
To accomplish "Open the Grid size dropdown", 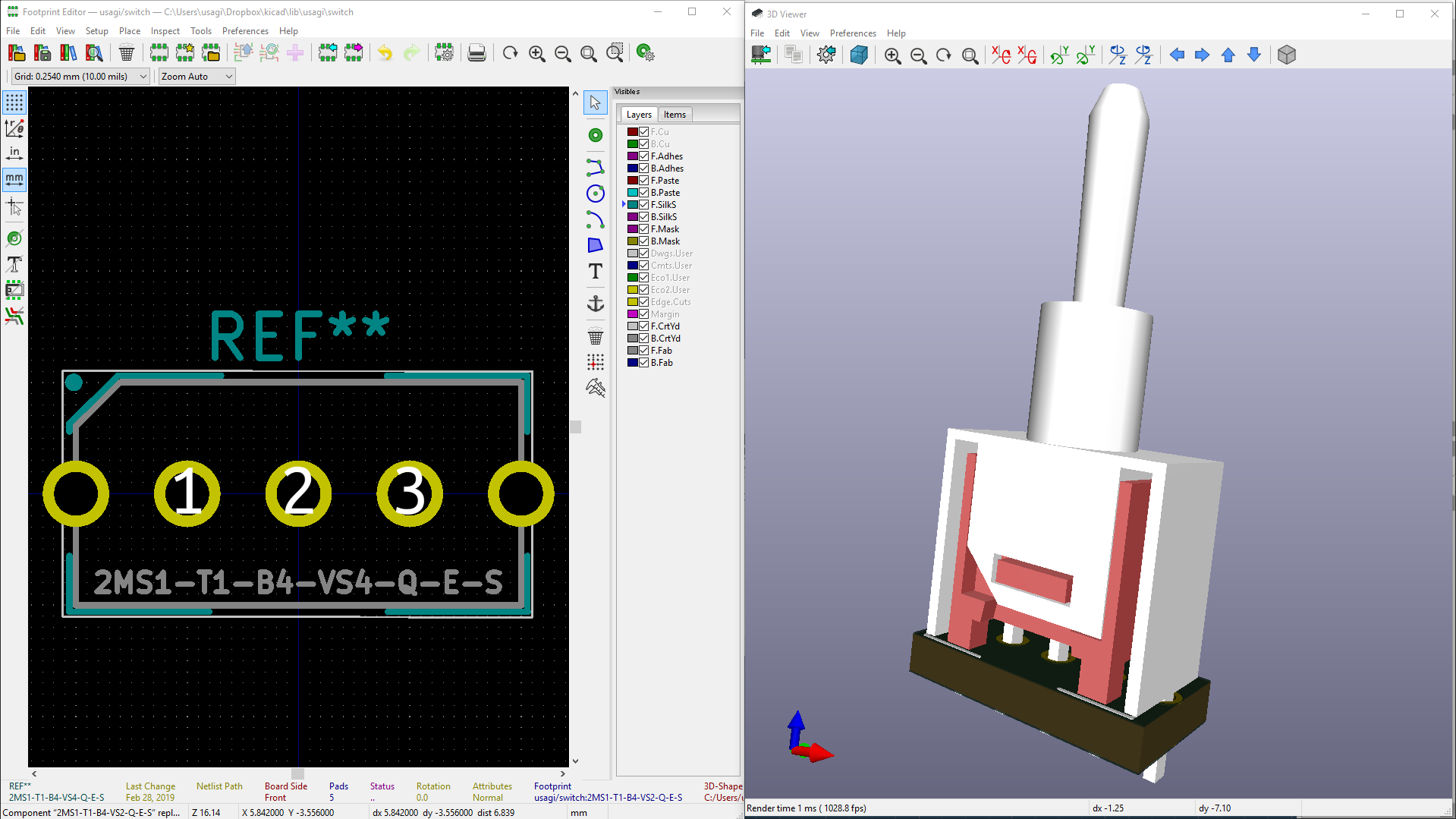I will click(80, 77).
